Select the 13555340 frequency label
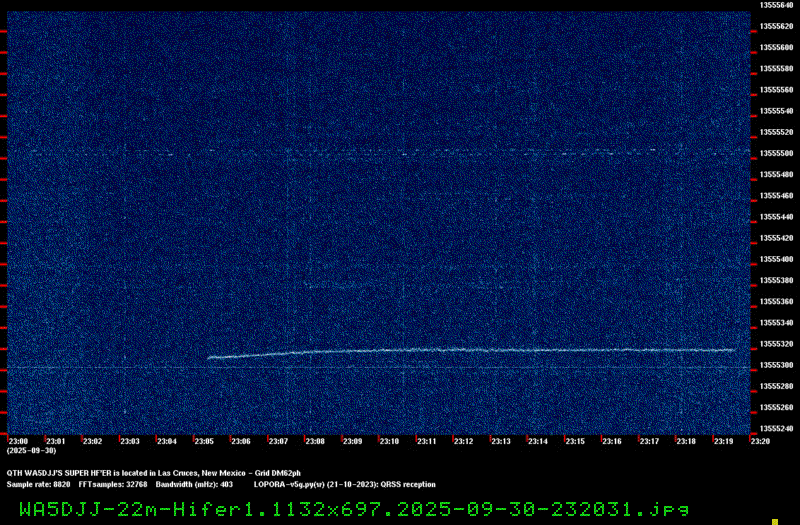This screenshot has height=525, width=800. pyautogui.click(x=777, y=322)
